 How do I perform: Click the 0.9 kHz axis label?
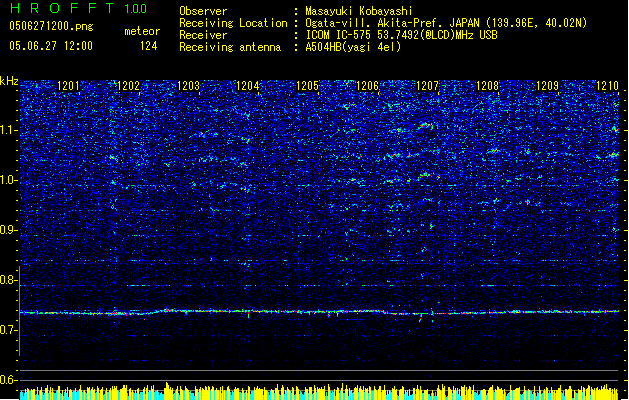(8, 230)
